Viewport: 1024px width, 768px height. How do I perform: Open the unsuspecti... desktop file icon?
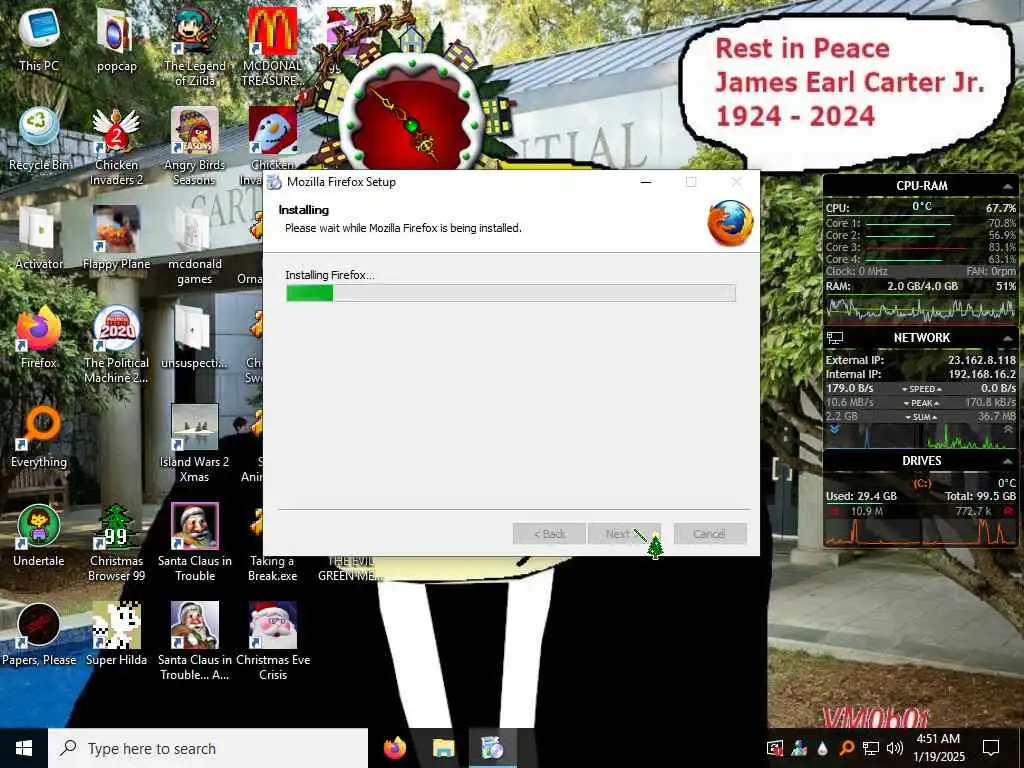195,337
